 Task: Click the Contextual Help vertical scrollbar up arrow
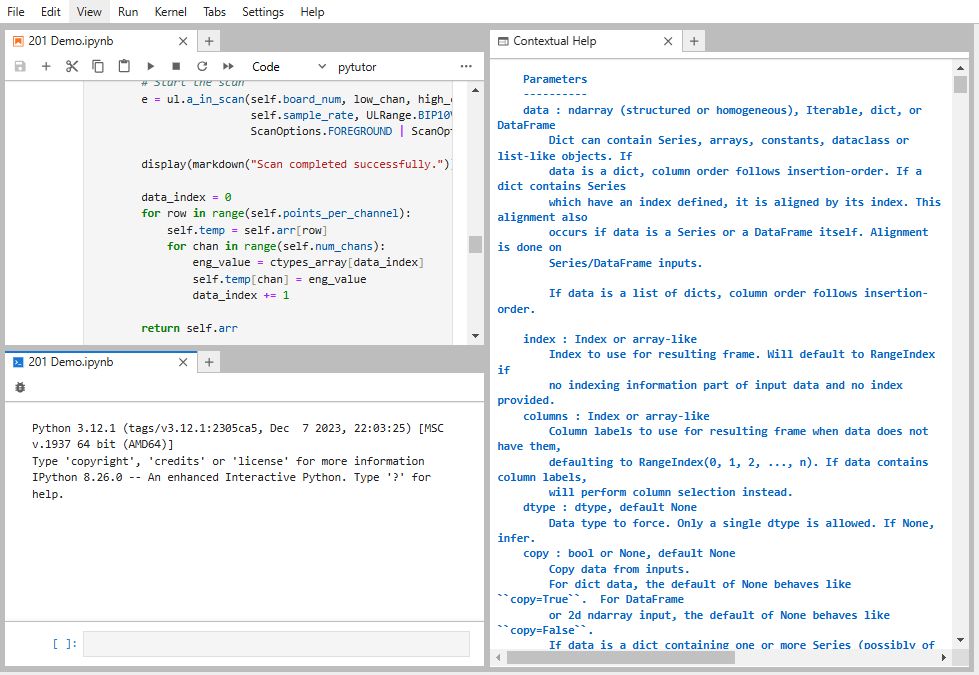tap(960, 67)
